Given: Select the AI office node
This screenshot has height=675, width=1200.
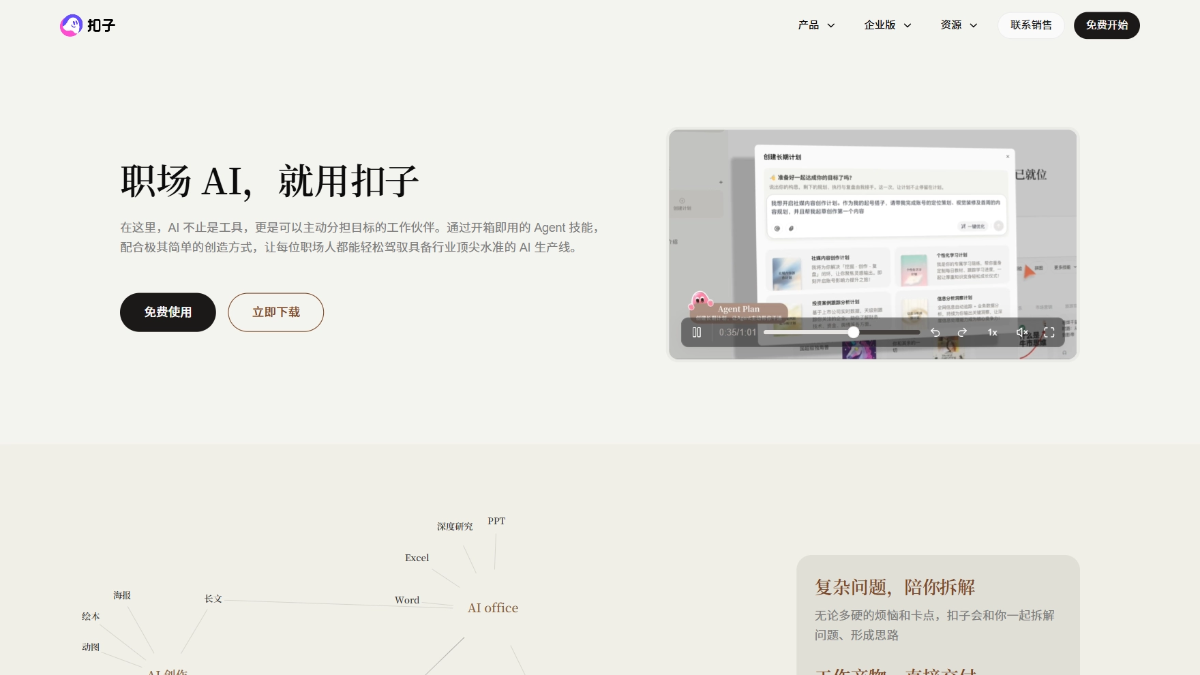Looking at the screenshot, I should click(x=493, y=608).
